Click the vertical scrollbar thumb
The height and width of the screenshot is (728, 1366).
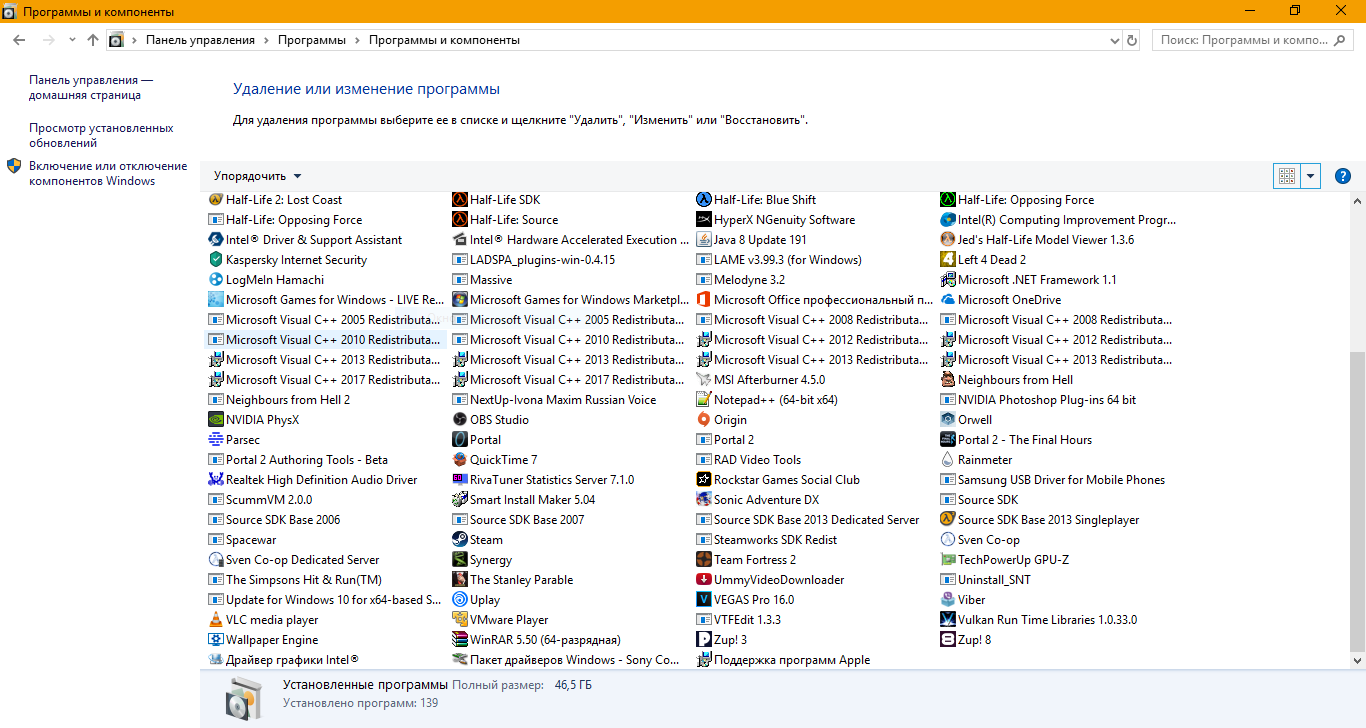coord(1357,500)
